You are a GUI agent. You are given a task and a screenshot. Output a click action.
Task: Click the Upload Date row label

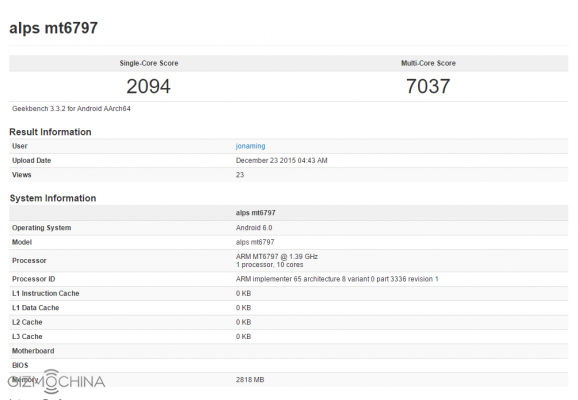pyautogui.click(x=31, y=160)
